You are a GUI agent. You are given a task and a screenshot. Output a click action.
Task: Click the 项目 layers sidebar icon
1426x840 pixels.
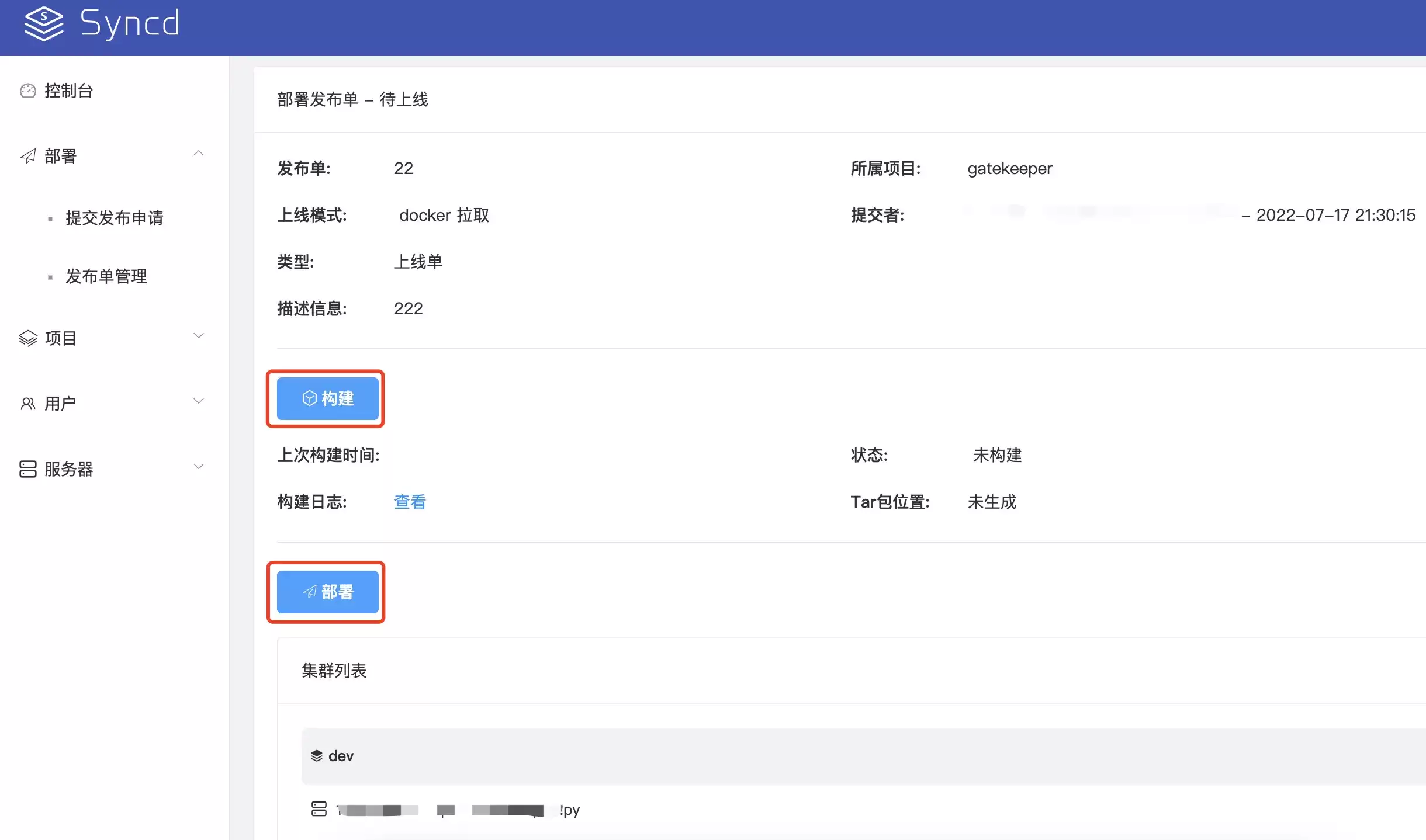click(x=28, y=338)
